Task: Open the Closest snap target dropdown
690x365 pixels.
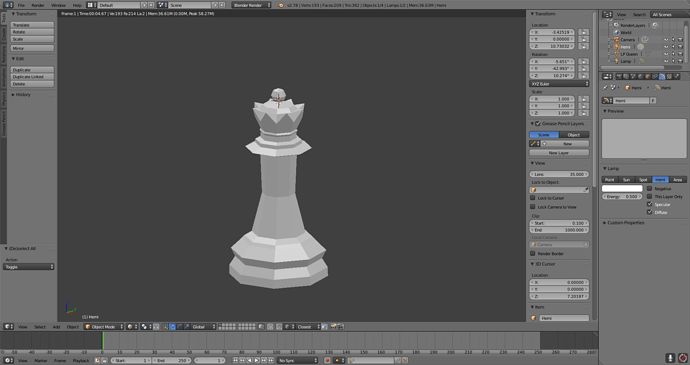Action: [x=307, y=327]
